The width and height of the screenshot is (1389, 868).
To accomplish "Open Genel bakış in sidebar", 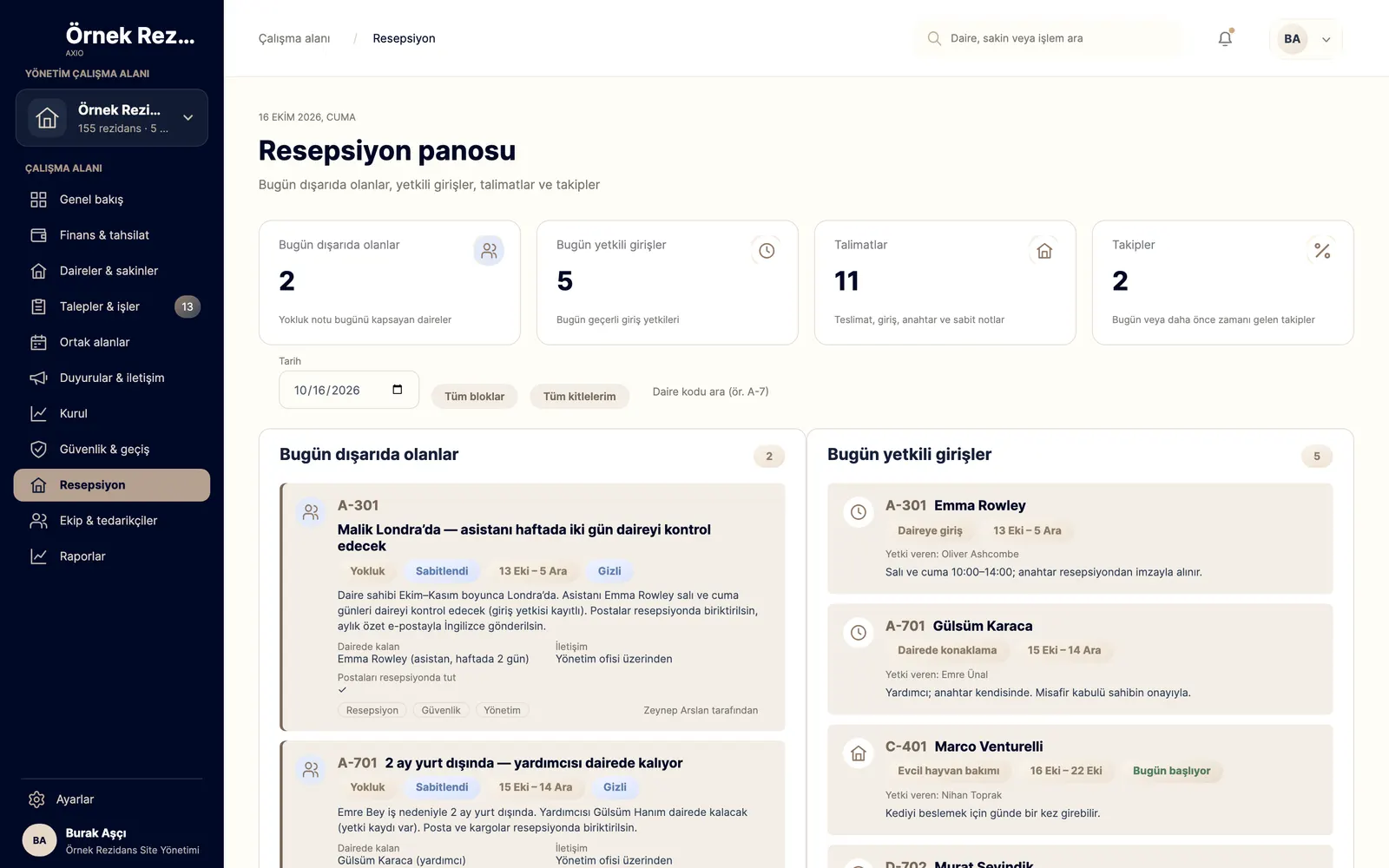I will (112, 200).
